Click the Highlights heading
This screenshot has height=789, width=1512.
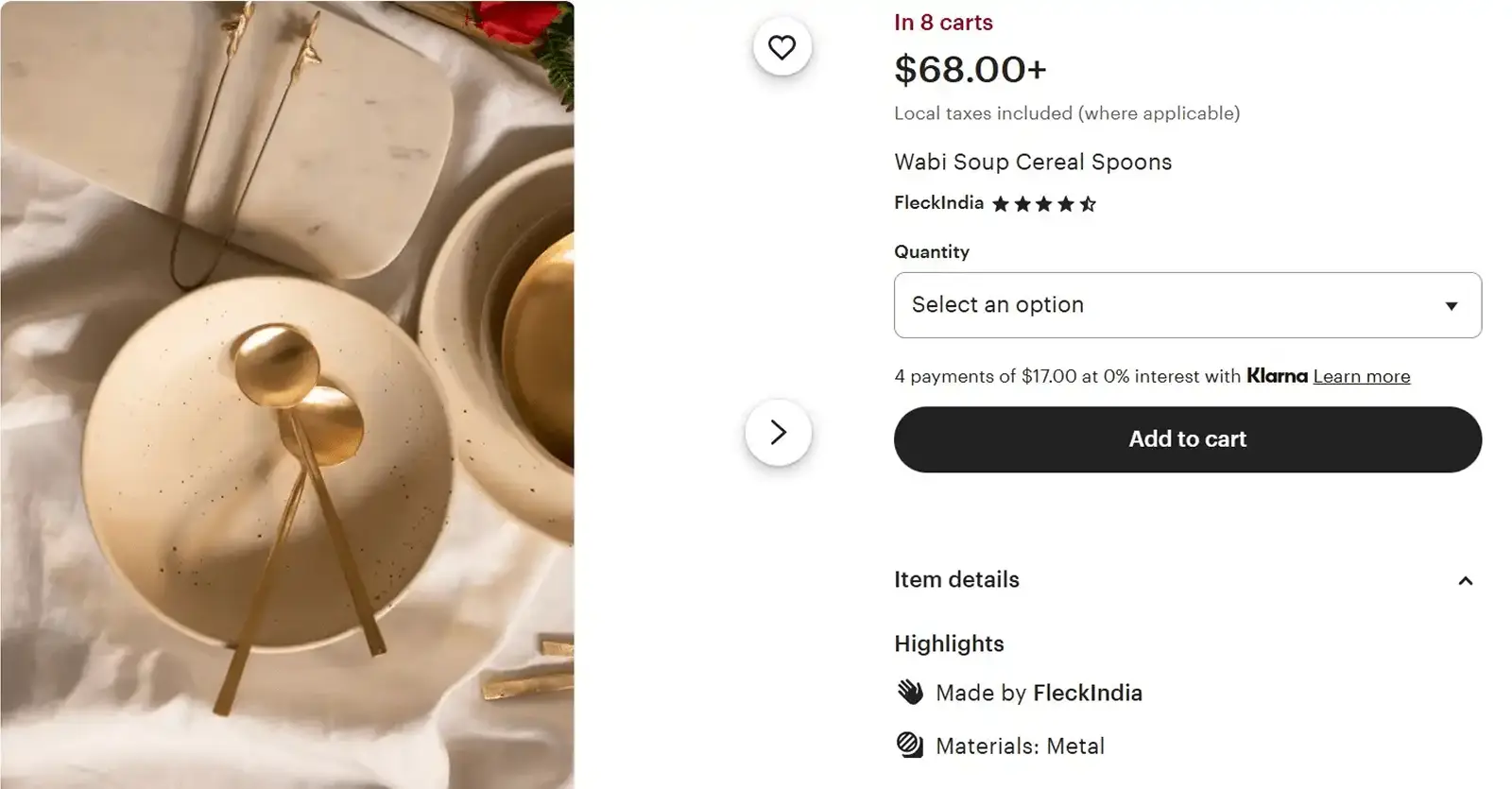click(x=949, y=643)
